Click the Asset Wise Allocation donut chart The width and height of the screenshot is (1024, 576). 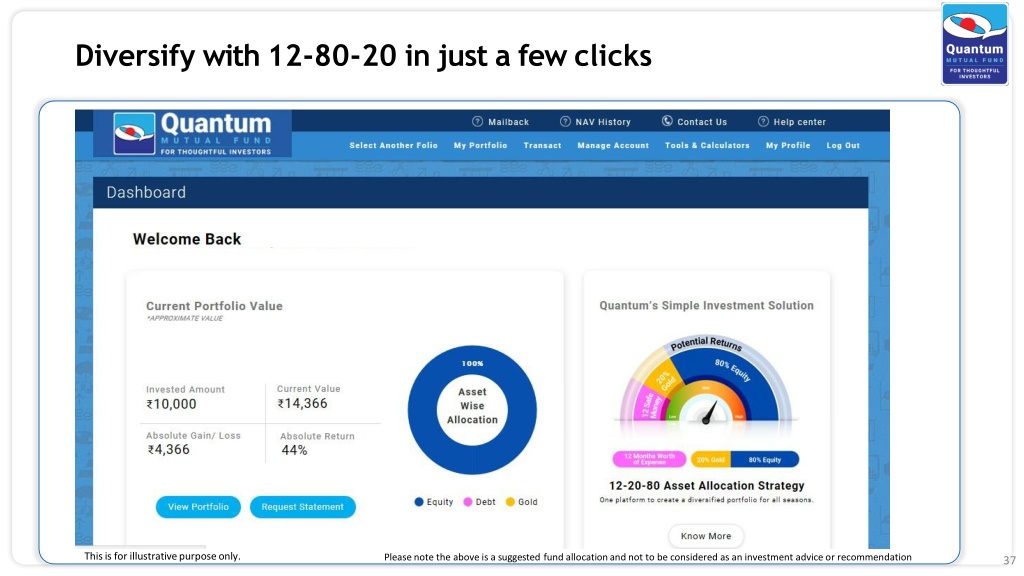coord(472,409)
